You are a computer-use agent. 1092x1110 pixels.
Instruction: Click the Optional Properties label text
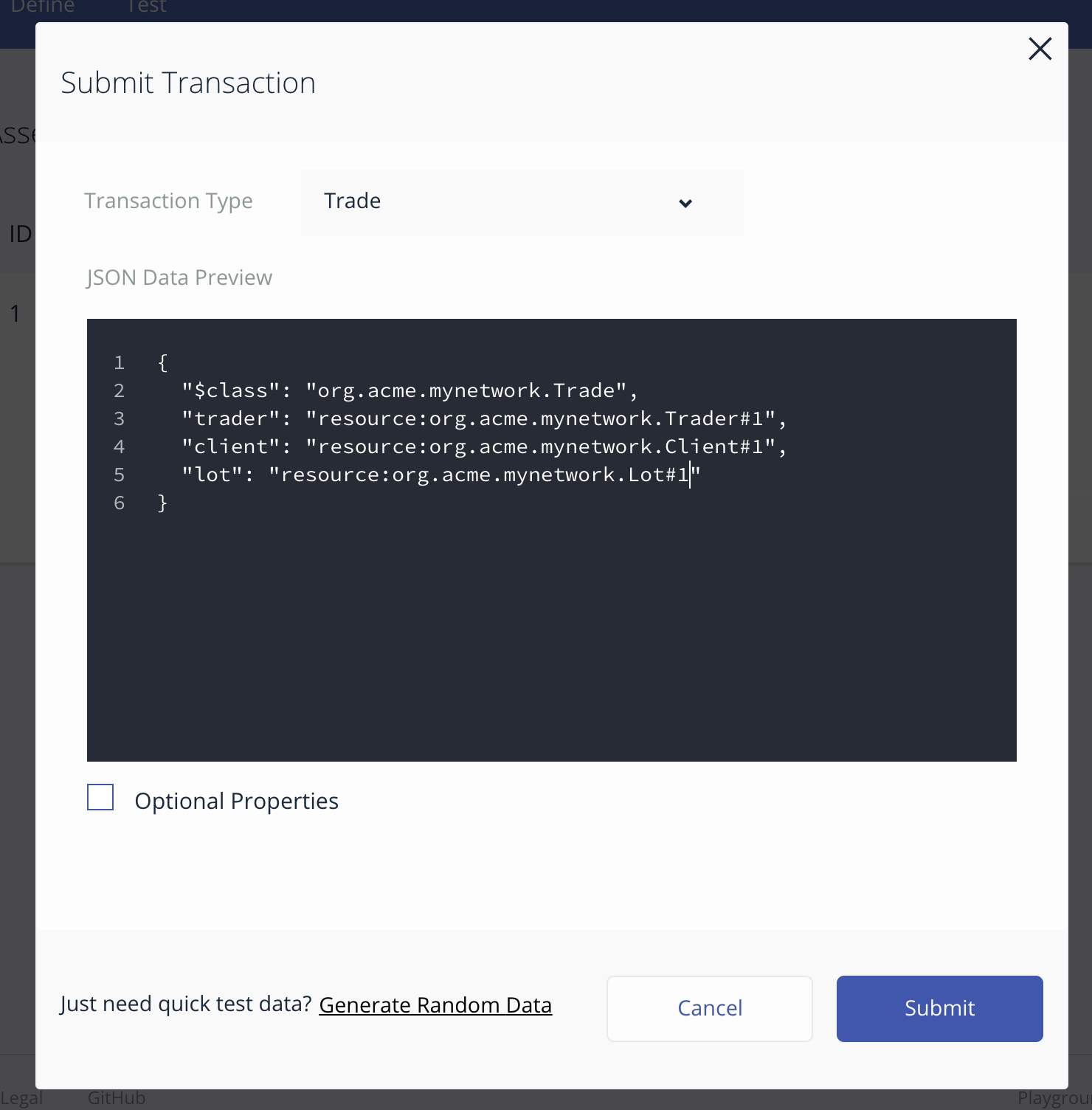click(x=236, y=801)
